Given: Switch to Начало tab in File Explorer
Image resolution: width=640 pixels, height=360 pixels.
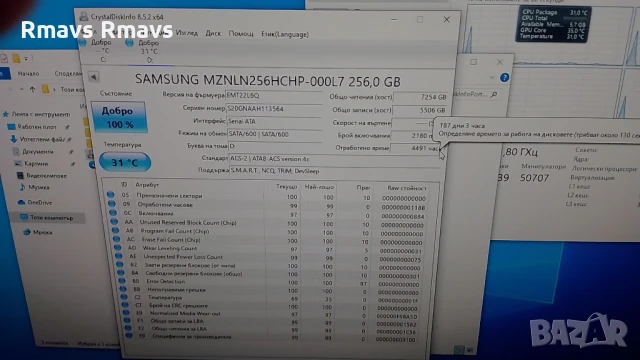Looking at the screenshot, I should [28, 73].
